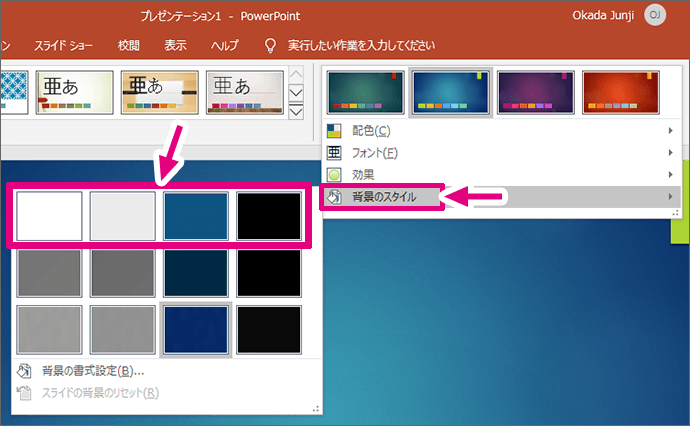Screen dimensions: 690x426
Task: Open the 背景のスタイル submenu
Action: click(x=502, y=197)
